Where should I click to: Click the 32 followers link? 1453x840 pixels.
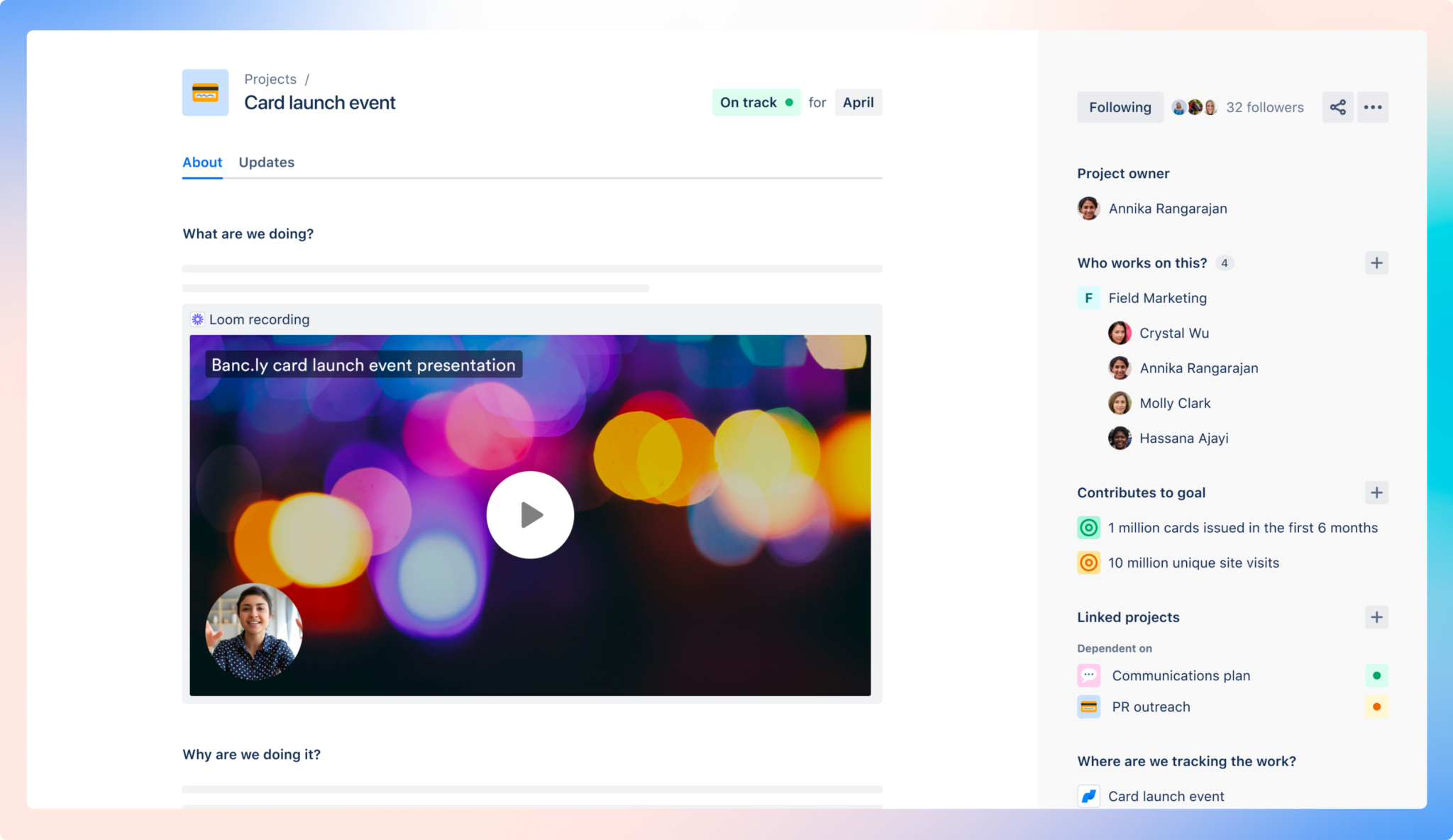tap(1264, 107)
